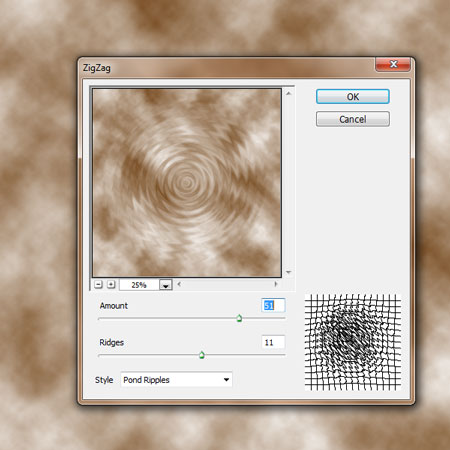Click the Amount value field
450x450 pixels.
[x=273, y=305]
